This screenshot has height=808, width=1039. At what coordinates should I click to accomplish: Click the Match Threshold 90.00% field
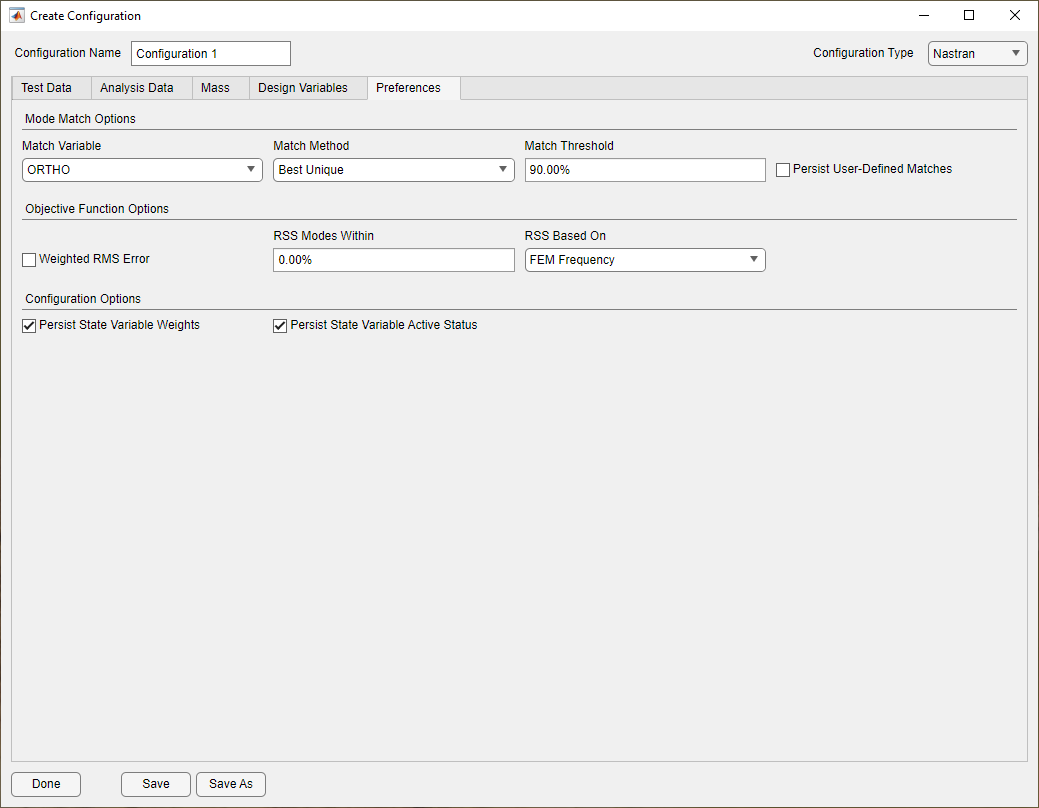(645, 170)
